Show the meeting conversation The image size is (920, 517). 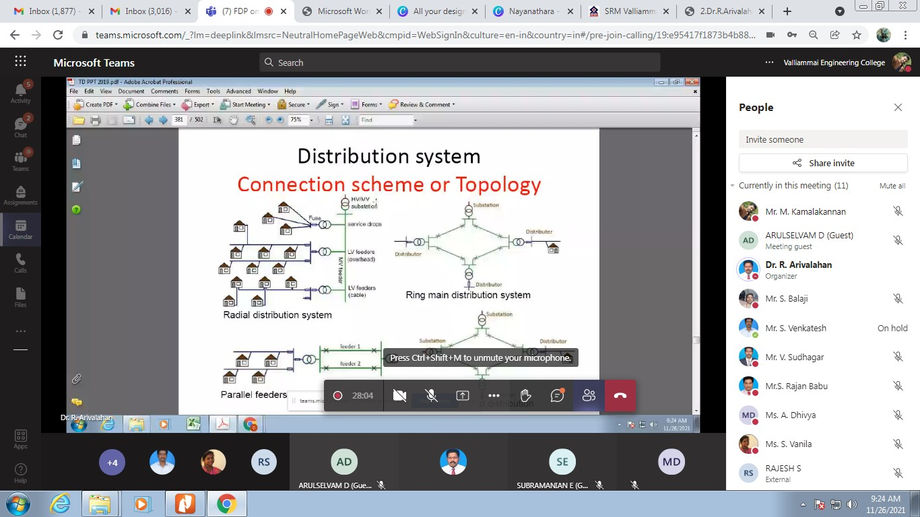pyautogui.click(x=557, y=396)
